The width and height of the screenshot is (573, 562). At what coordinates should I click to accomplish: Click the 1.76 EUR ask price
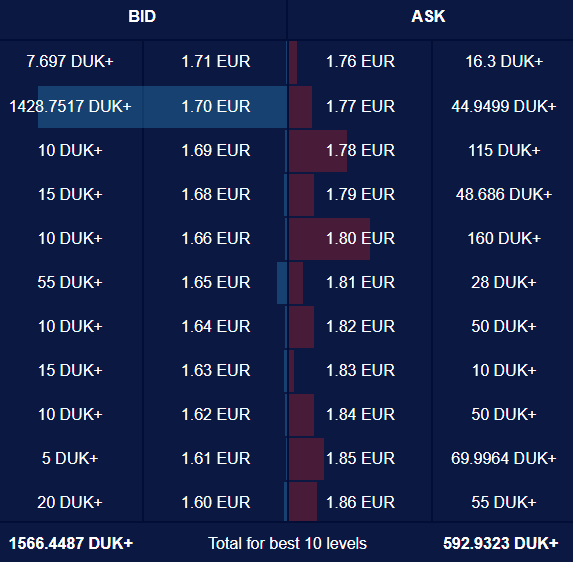click(360, 61)
